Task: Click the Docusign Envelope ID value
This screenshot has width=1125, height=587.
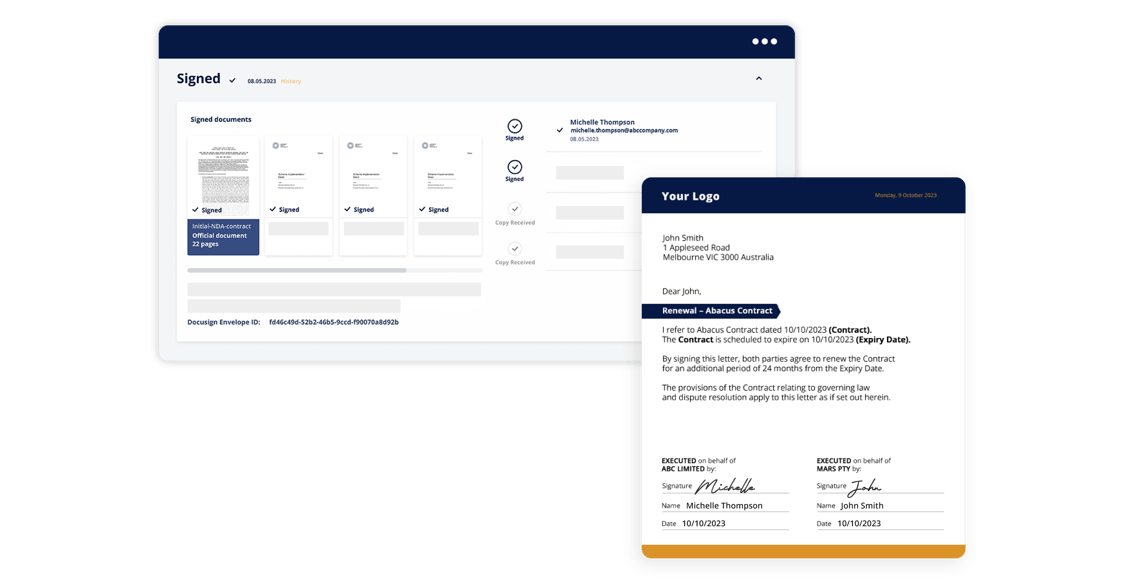Action: click(x=332, y=322)
